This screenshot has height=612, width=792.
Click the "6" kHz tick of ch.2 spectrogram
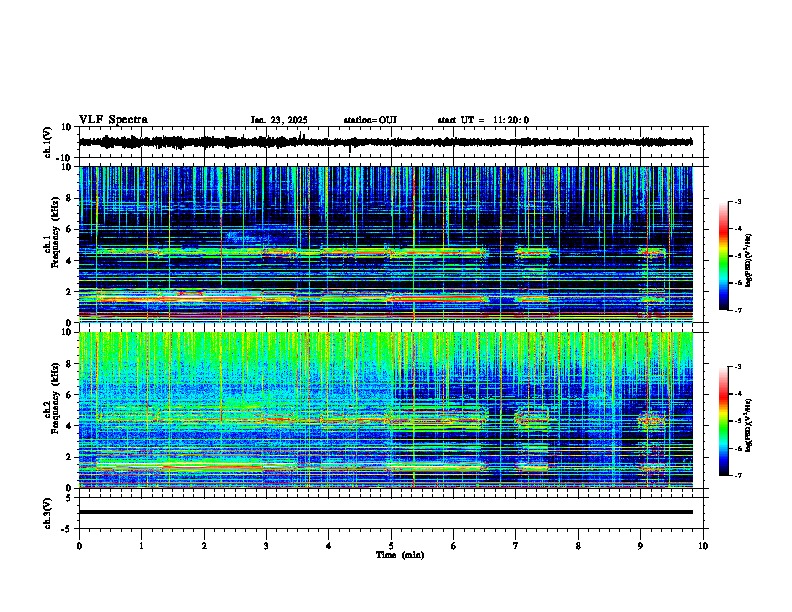pos(70,395)
